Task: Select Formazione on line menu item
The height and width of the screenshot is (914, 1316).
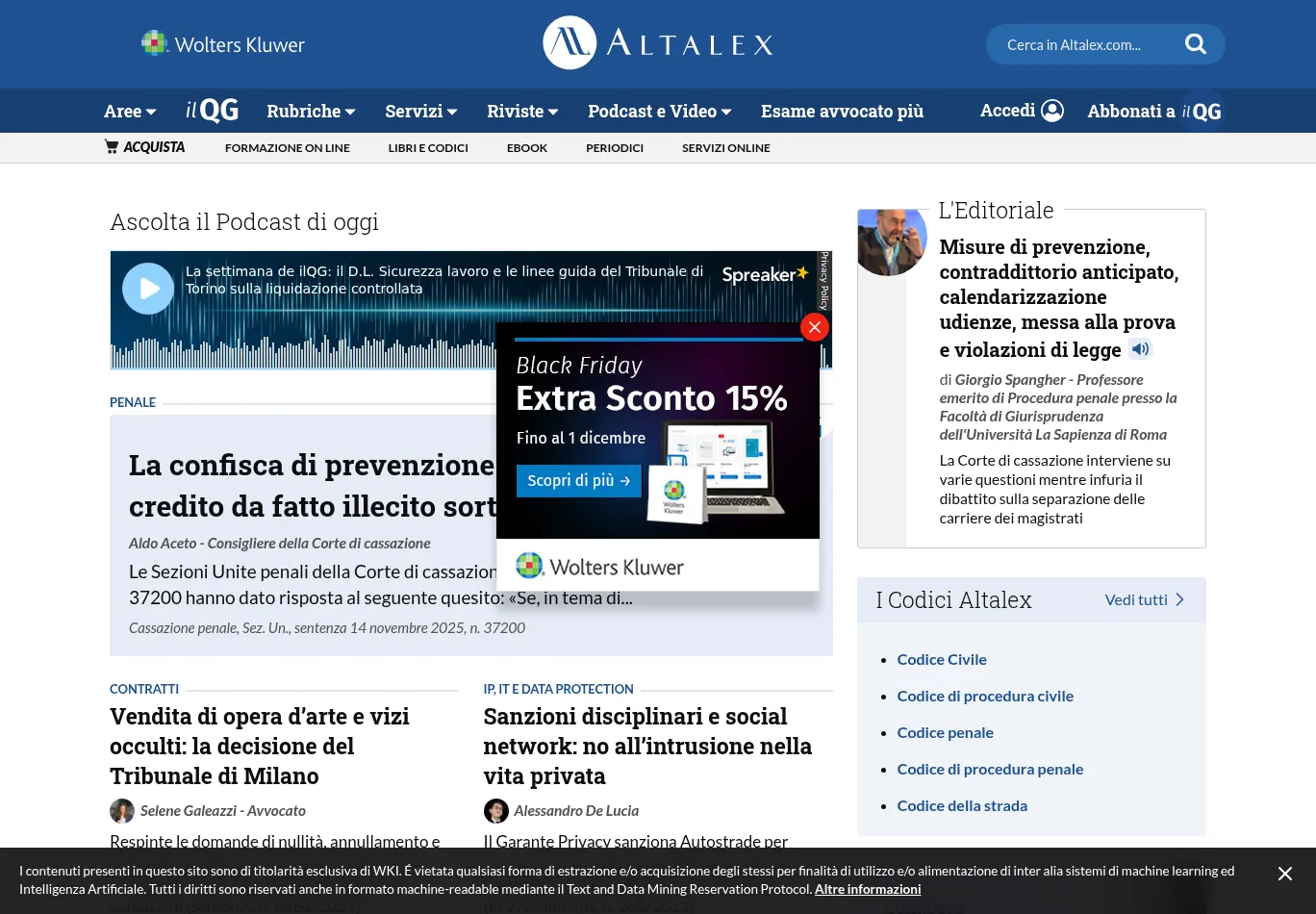Action: point(287,148)
